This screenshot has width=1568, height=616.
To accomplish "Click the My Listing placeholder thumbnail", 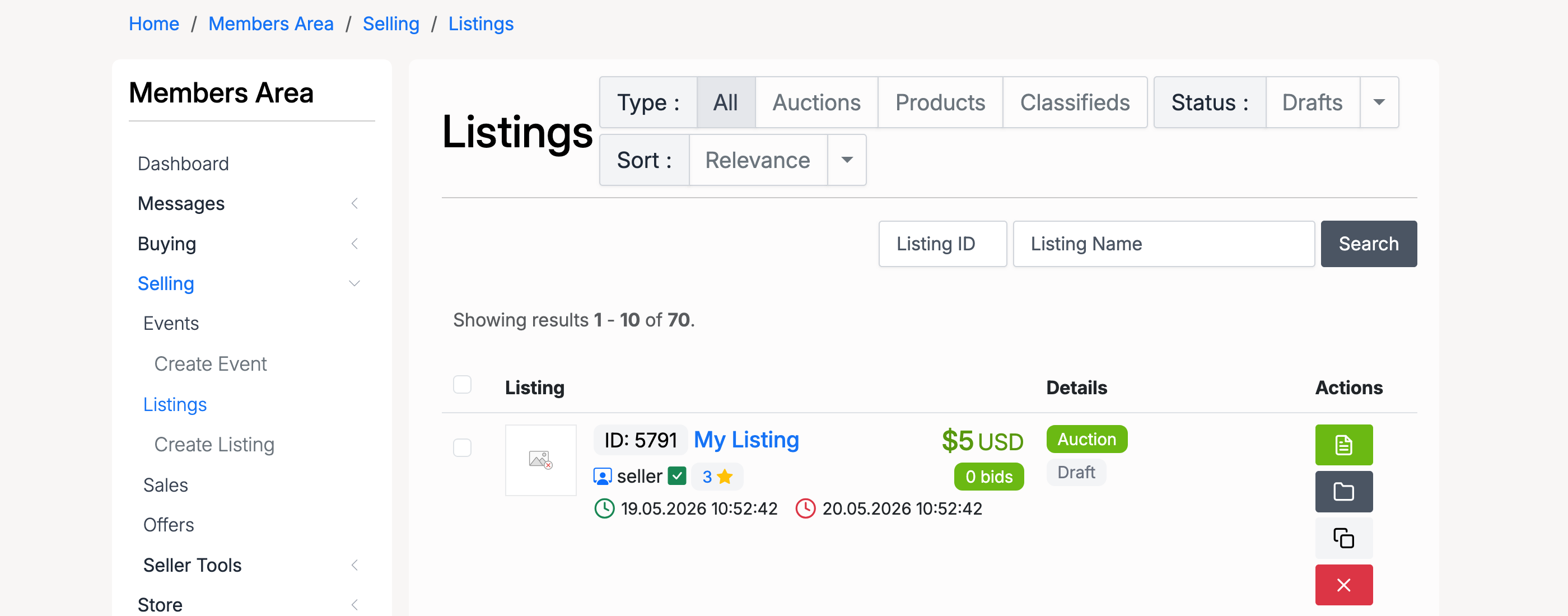I will coord(540,460).
